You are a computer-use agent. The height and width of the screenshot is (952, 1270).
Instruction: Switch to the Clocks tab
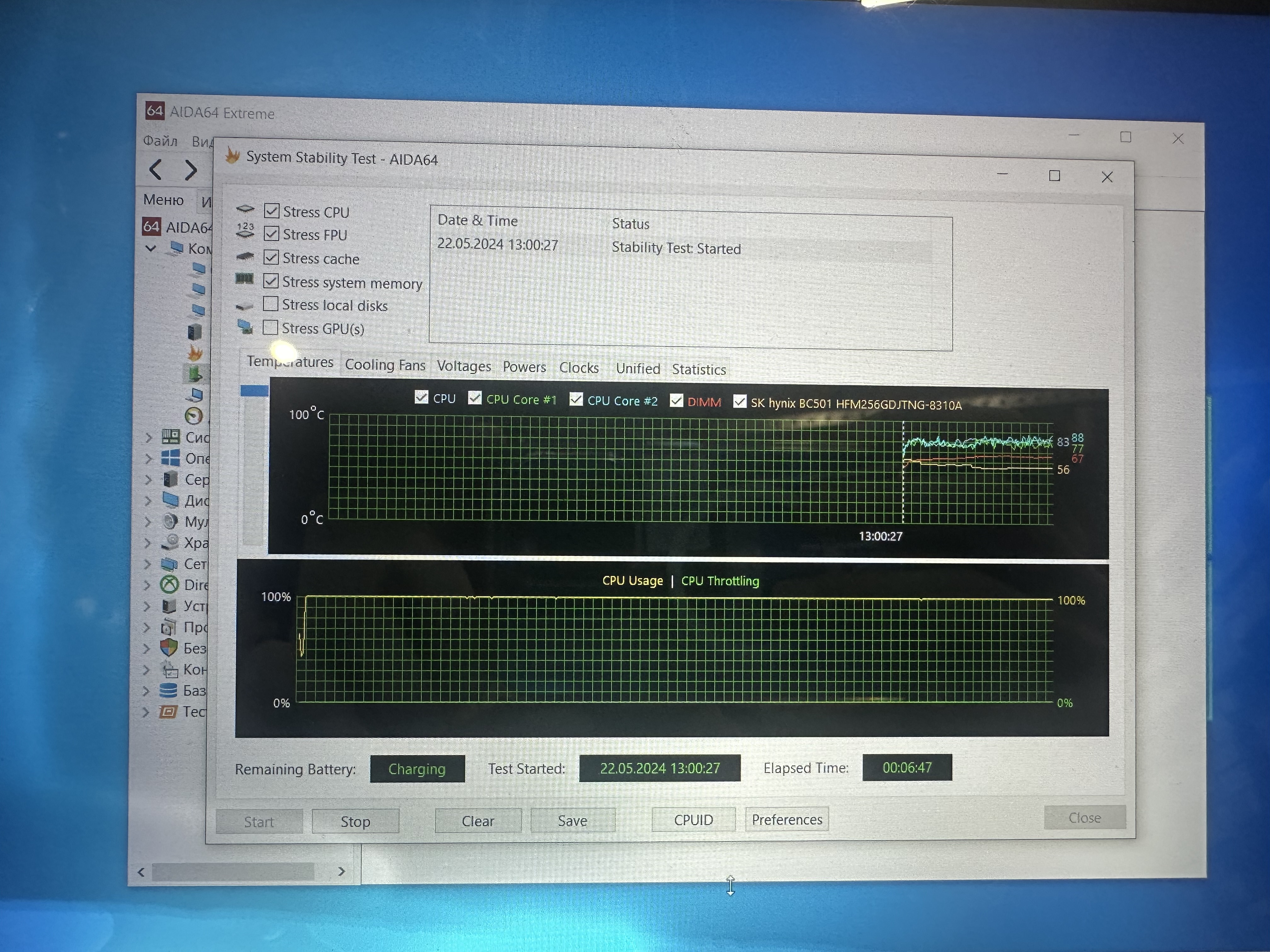[579, 368]
